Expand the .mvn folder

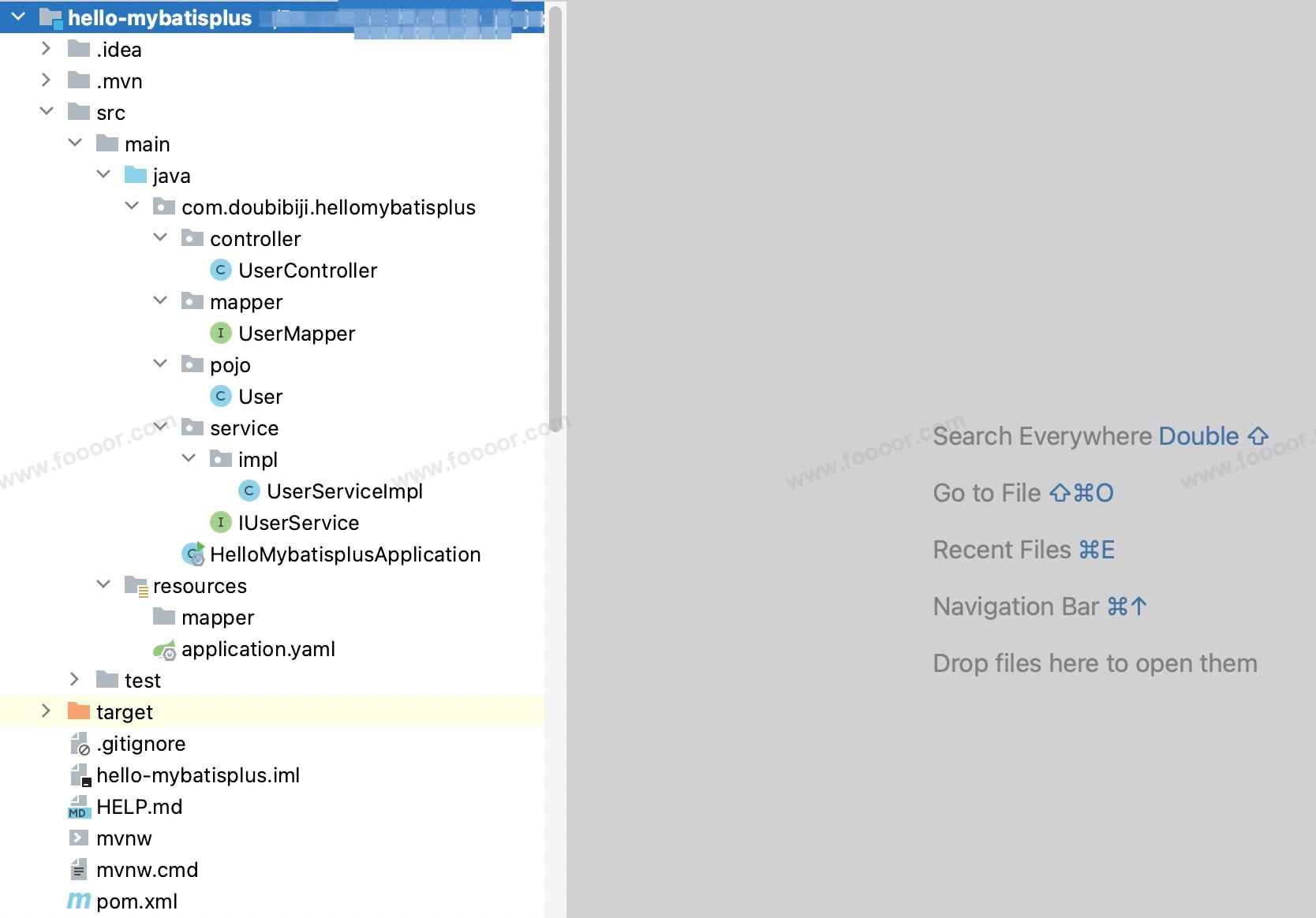tap(46, 80)
